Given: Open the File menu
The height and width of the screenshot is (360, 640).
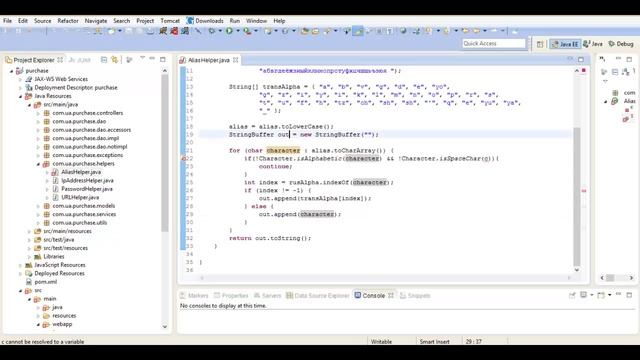Looking at the screenshot, I should pyautogui.click(x=7, y=20).
